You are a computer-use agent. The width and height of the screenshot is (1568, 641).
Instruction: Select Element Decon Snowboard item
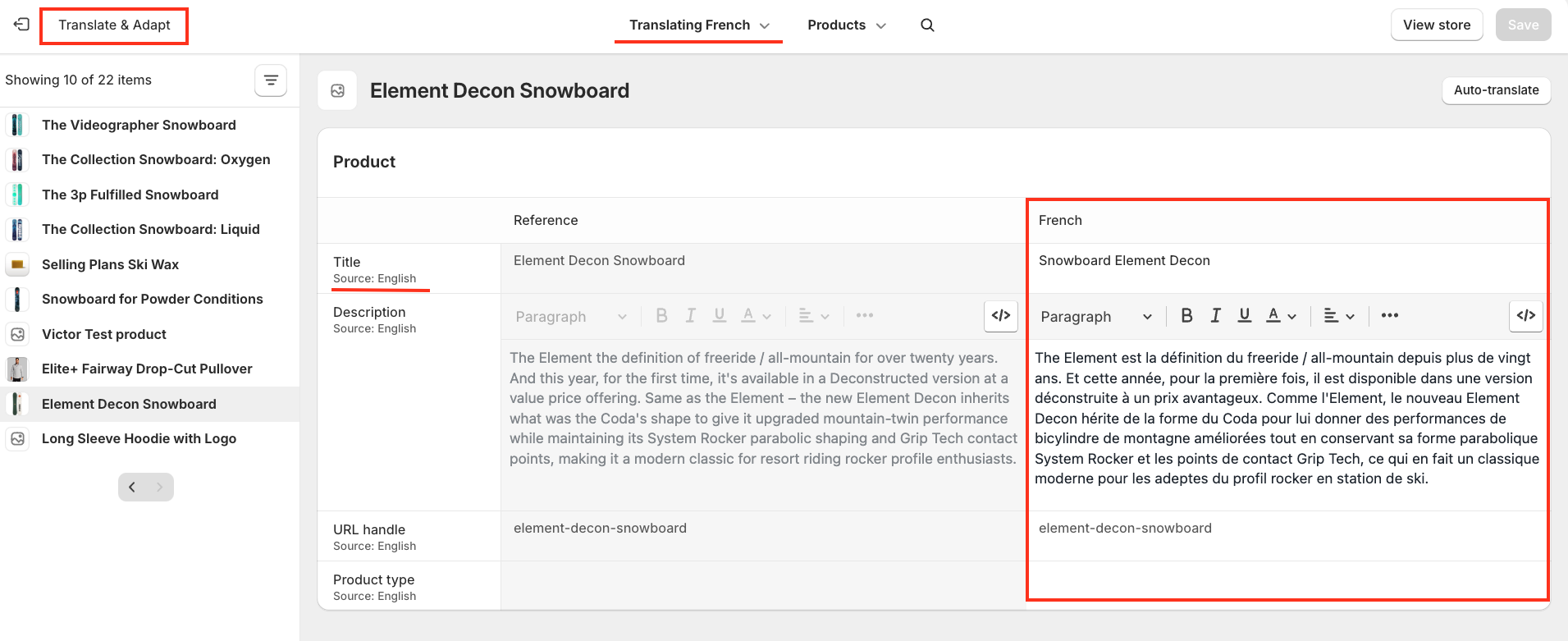(149, 404)
